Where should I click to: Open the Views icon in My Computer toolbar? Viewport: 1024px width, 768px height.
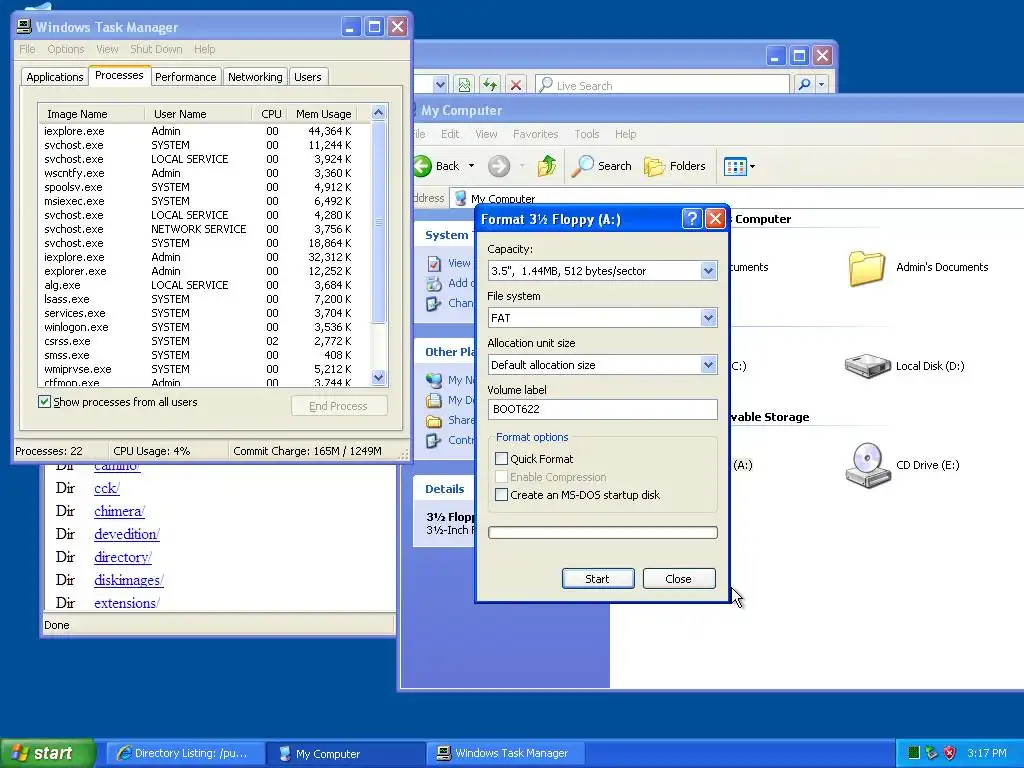click(x=735, y=167)
